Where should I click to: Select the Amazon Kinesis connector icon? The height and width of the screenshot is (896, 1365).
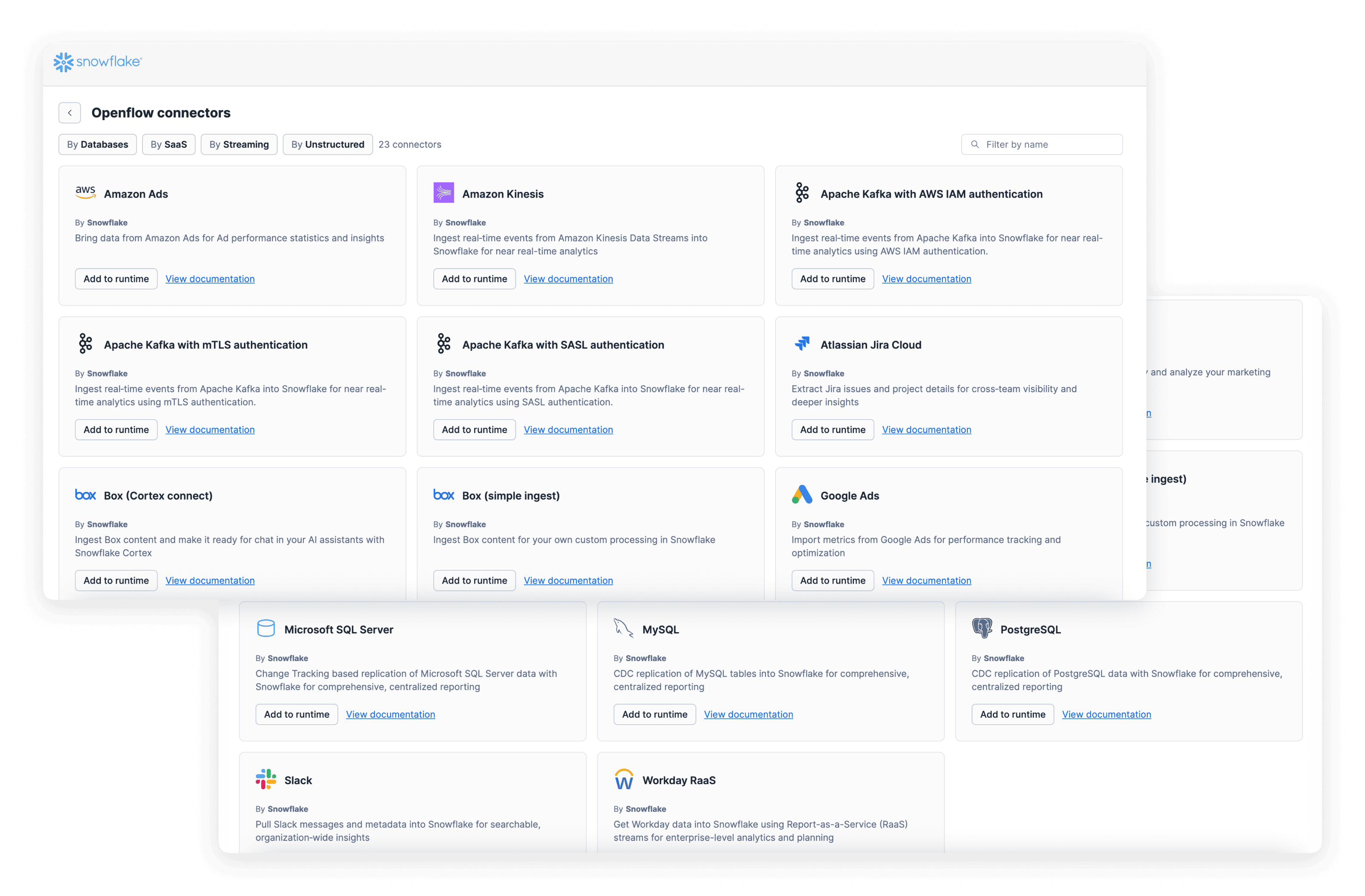[x=443, y=193]
